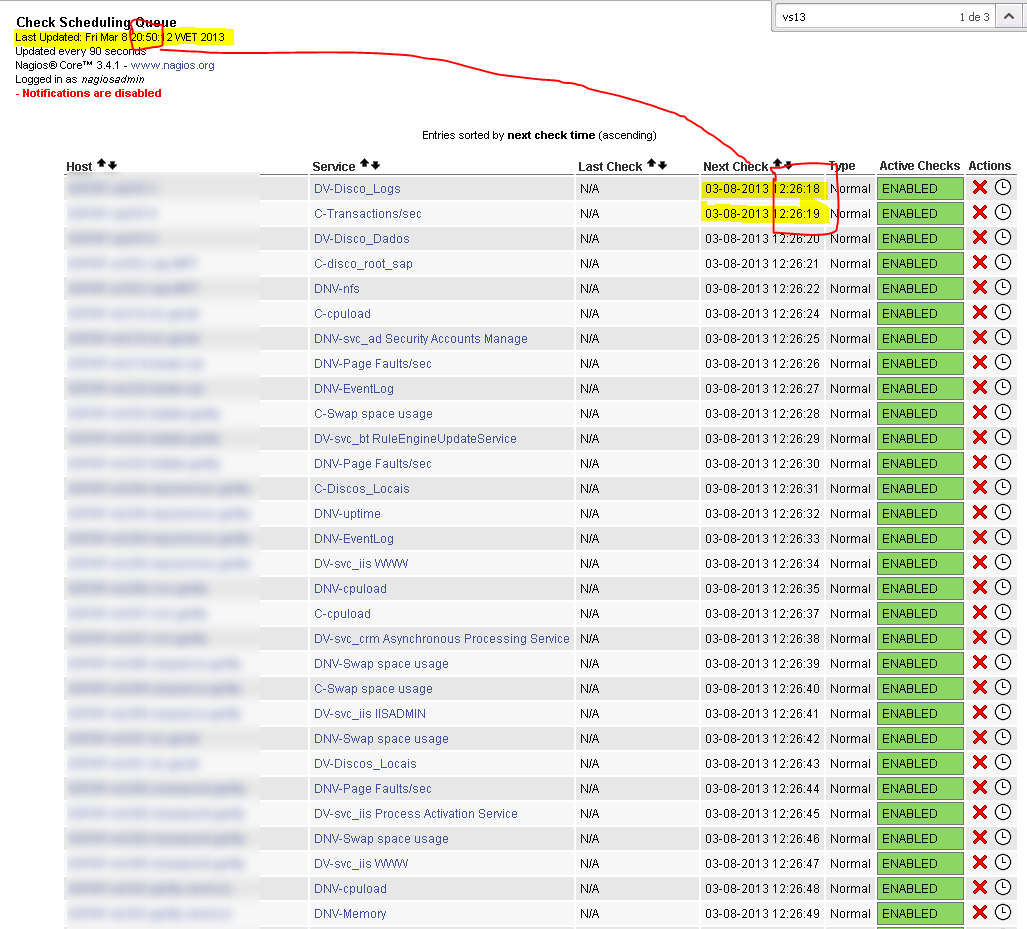The width and height of the screenshot is (1027, 929).
Task: Disable active checks for DNV-nfs
Action: (x=979, y=288)
